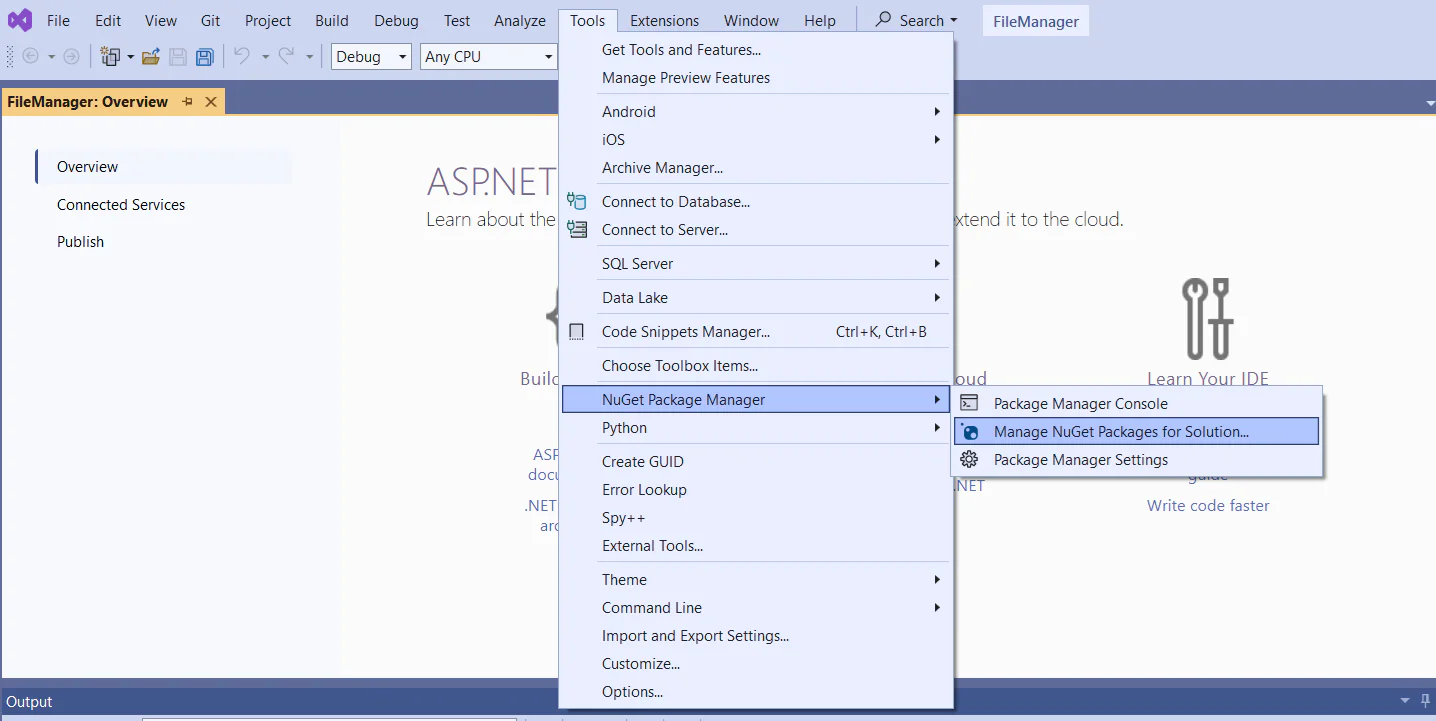Screen dimensions: 1436x721
Task: Expand the iOS submenu
Action: [x=937, y=140]
